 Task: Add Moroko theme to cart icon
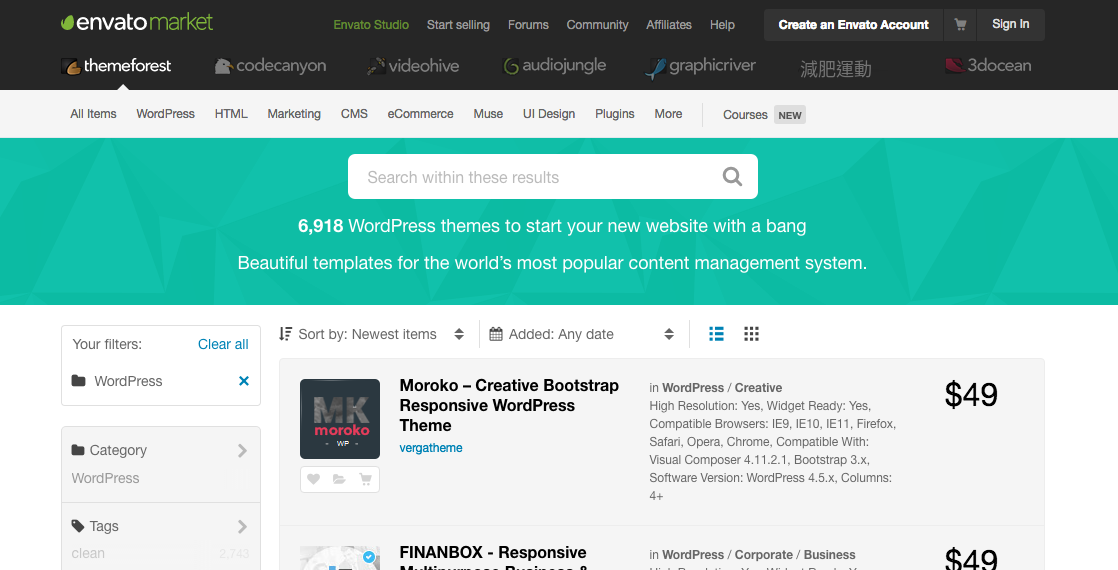[x=366, y=479]
